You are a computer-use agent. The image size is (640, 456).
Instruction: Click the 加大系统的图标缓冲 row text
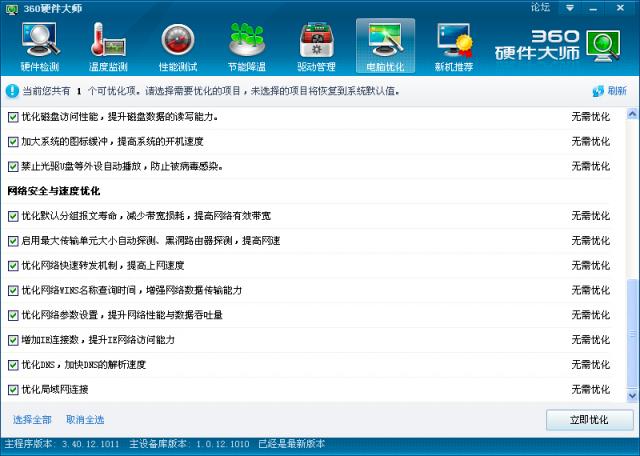(112, 142)
